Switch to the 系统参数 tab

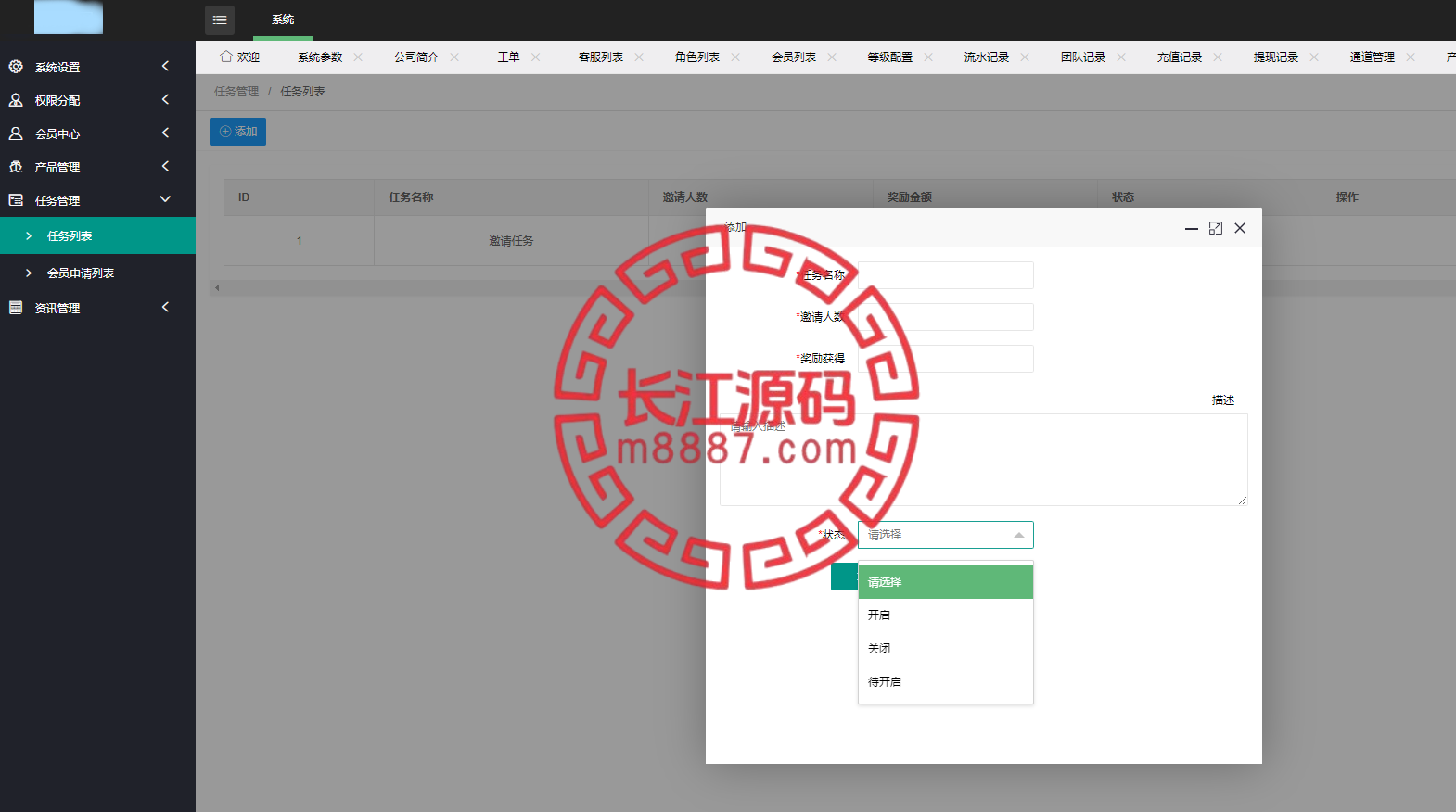[320, 57]
